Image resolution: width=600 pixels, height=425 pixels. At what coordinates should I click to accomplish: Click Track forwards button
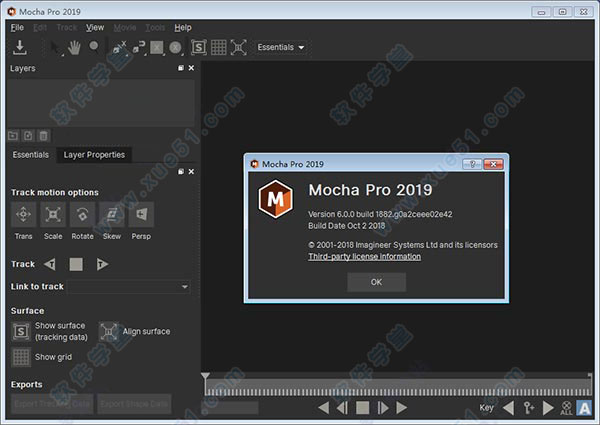coord(102,264)
